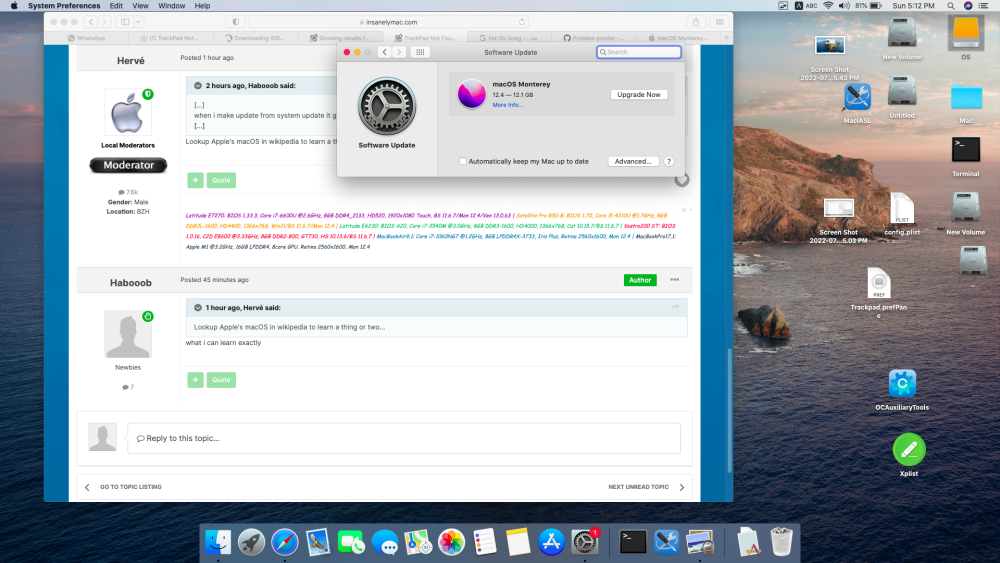
Task: Click Wi-Fi icon in menu bar
Action: point(828,6)
